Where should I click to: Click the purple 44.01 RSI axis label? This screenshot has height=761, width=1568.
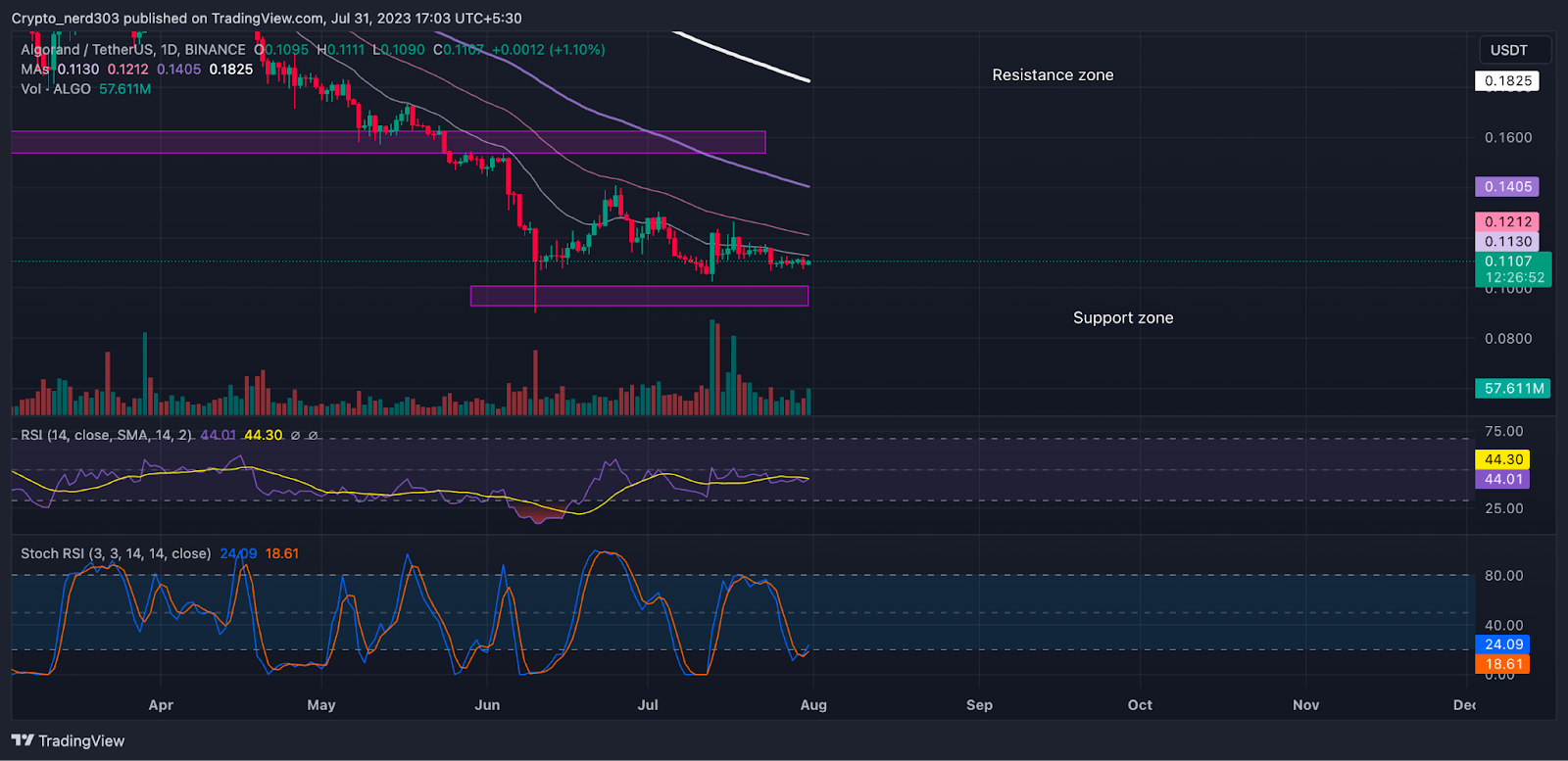[x=1502, y=479]
